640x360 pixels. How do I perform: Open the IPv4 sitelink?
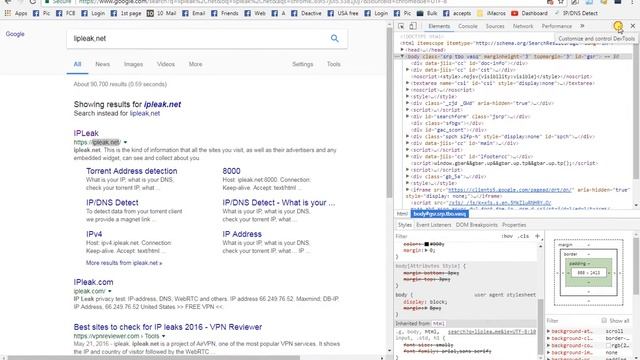point(94,234)
